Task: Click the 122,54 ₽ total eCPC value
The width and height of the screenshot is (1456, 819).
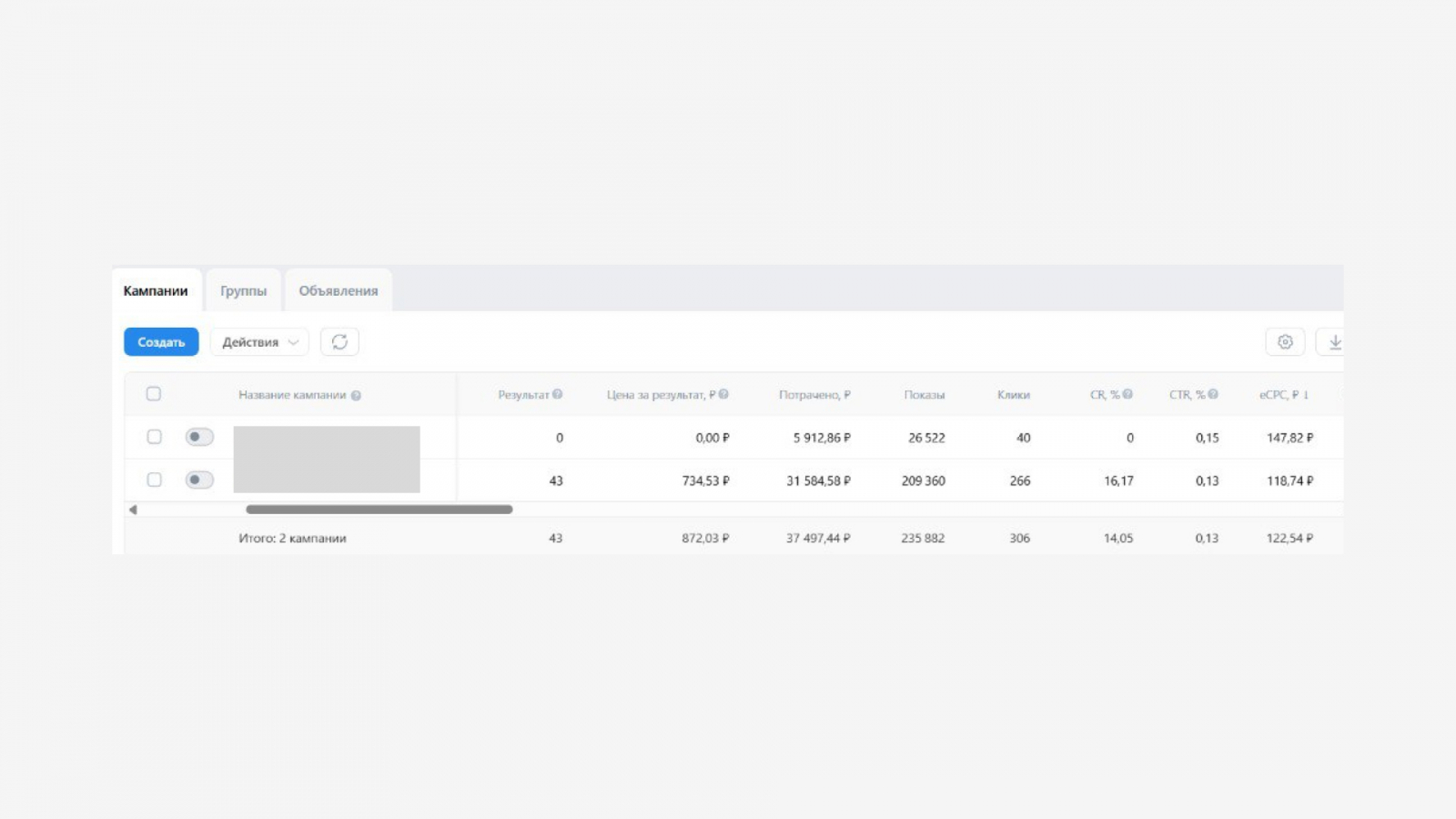Action: point(1290,538)
